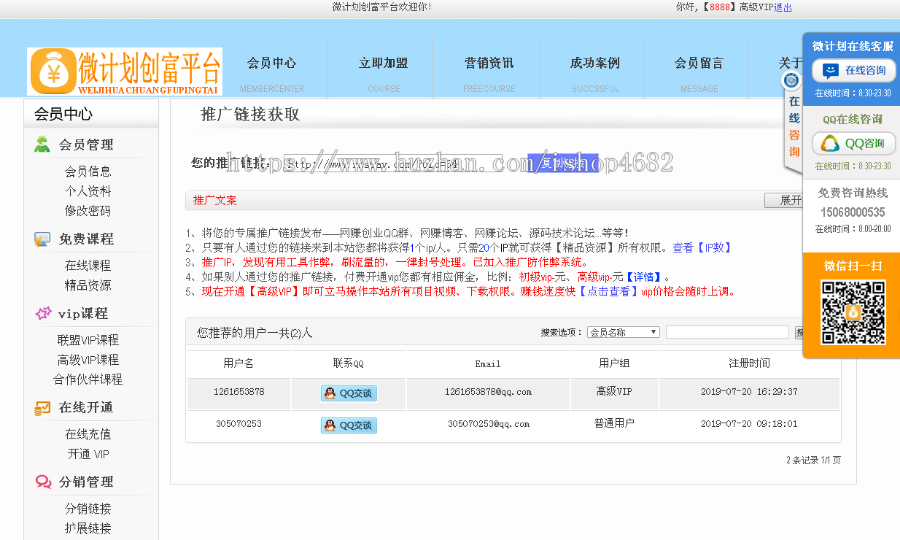The height and width of the screenshot is (540, 900).
Task: Click the 会员管理 section heading
Action: pos(86,145)
